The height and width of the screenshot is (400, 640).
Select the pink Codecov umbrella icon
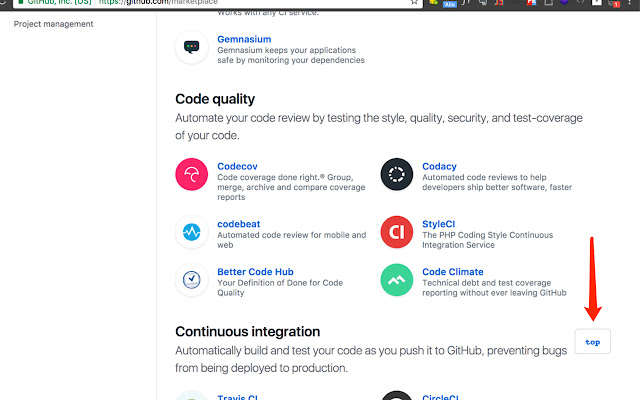pyautogui.click(x=191, y=174)
